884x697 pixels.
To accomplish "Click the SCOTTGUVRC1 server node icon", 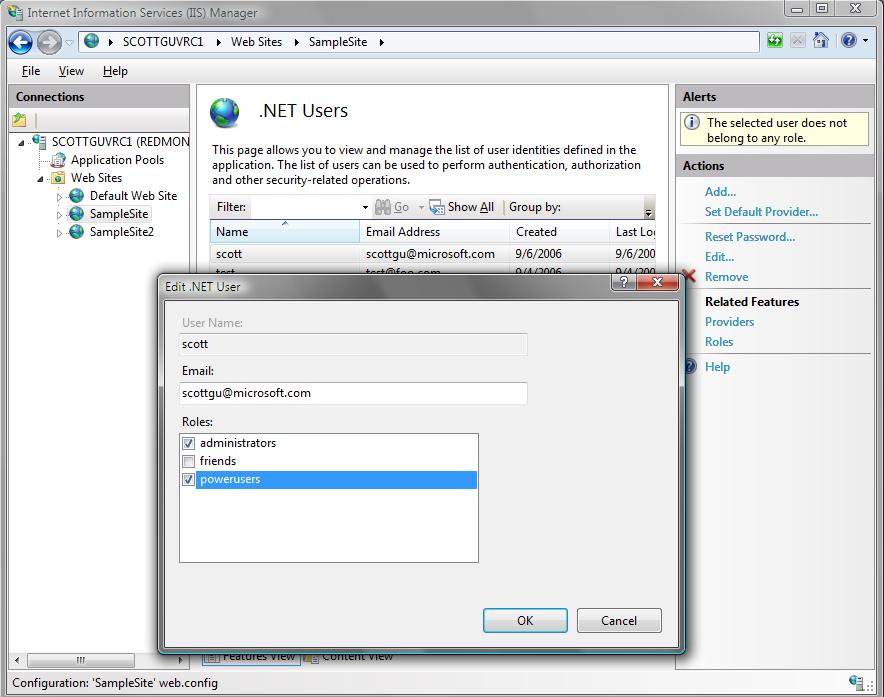I will [x=39, y=142].
